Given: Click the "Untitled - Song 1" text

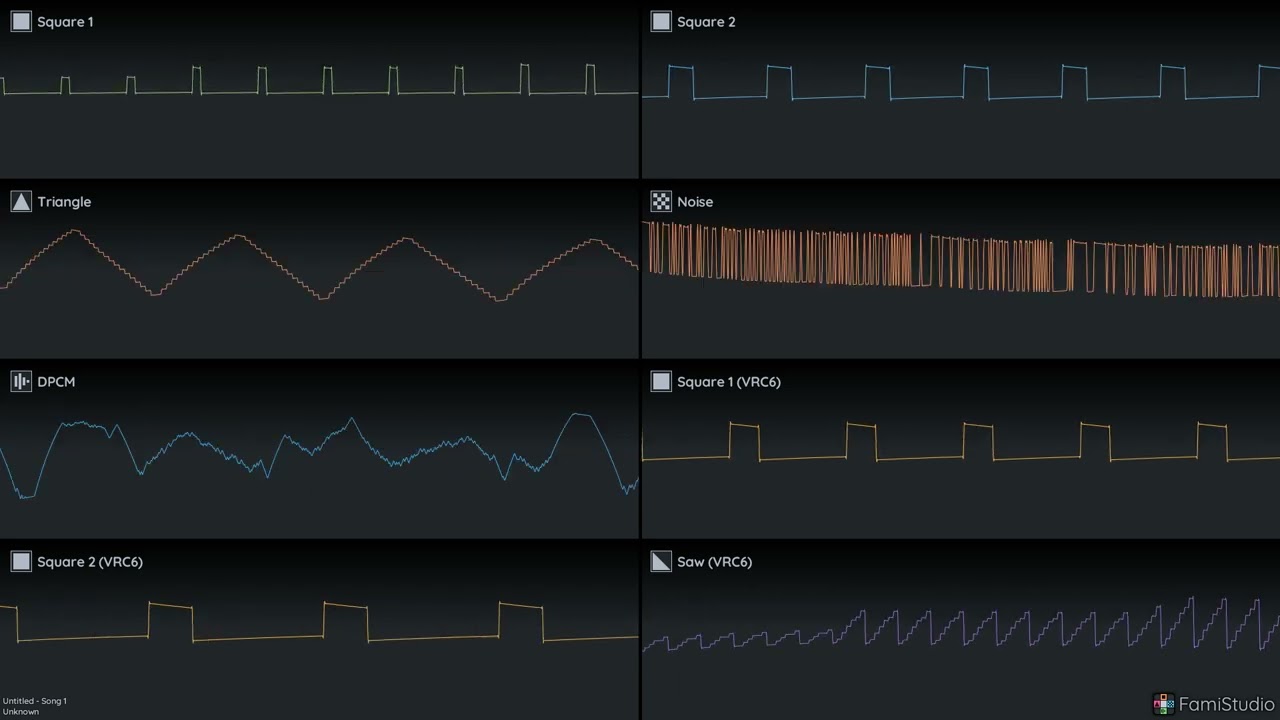Looking at the screenshot, I should 35,701.
